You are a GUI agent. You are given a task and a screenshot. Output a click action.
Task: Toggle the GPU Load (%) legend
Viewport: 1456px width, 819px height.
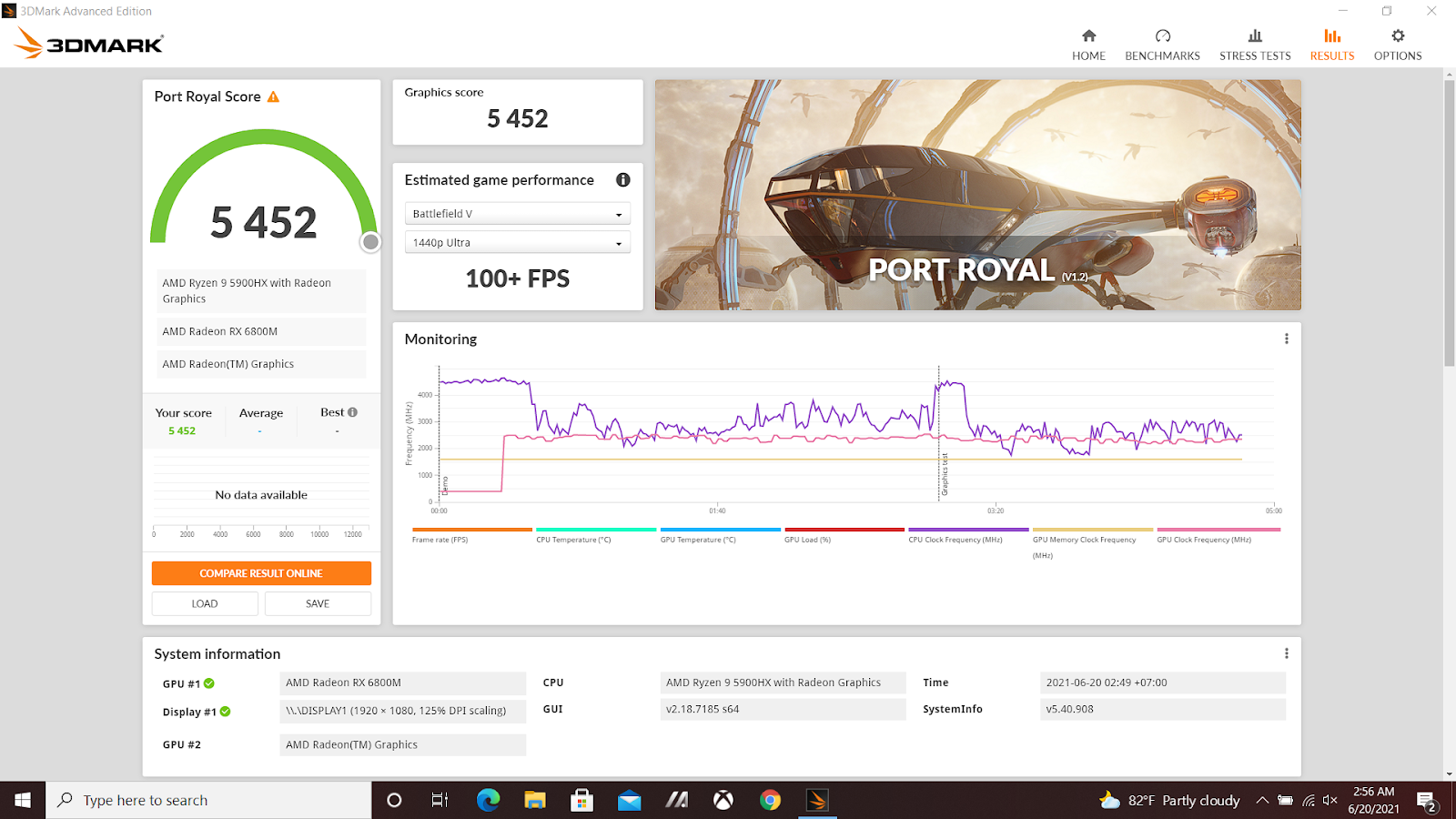point(844,536)
